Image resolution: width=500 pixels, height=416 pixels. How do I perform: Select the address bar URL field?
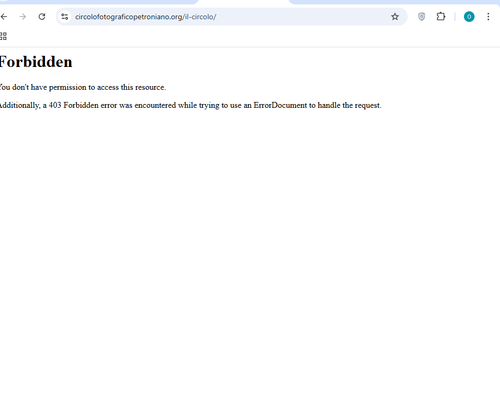click(232, 17)
